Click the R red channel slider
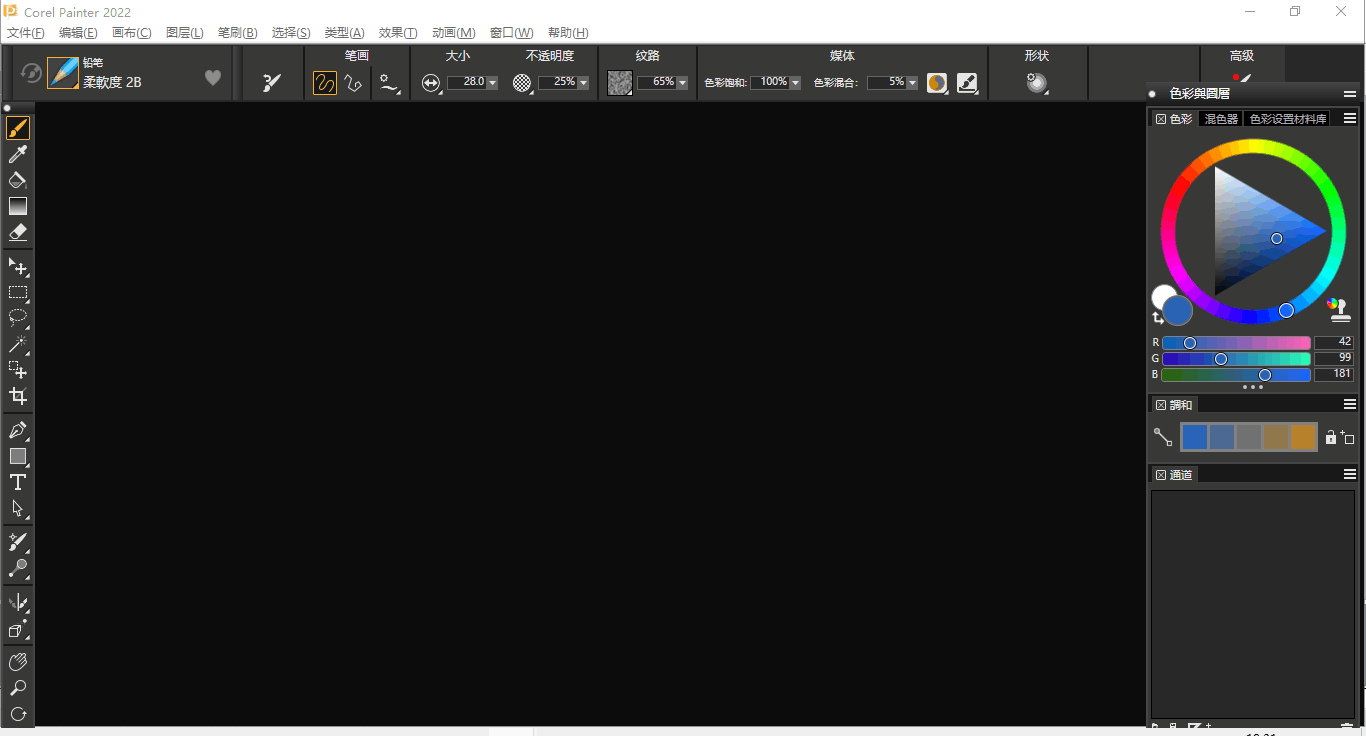This screenshot has width=1366, height=736. [1236, 343]
